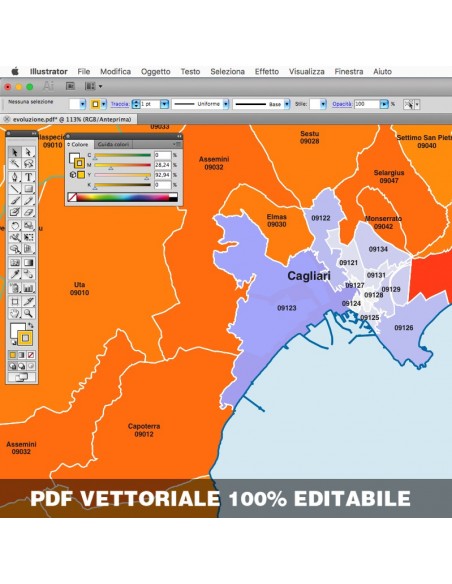Select the Free Transform tool
Image resolution: width=452 pixels, height=584 pixels.
28,237
